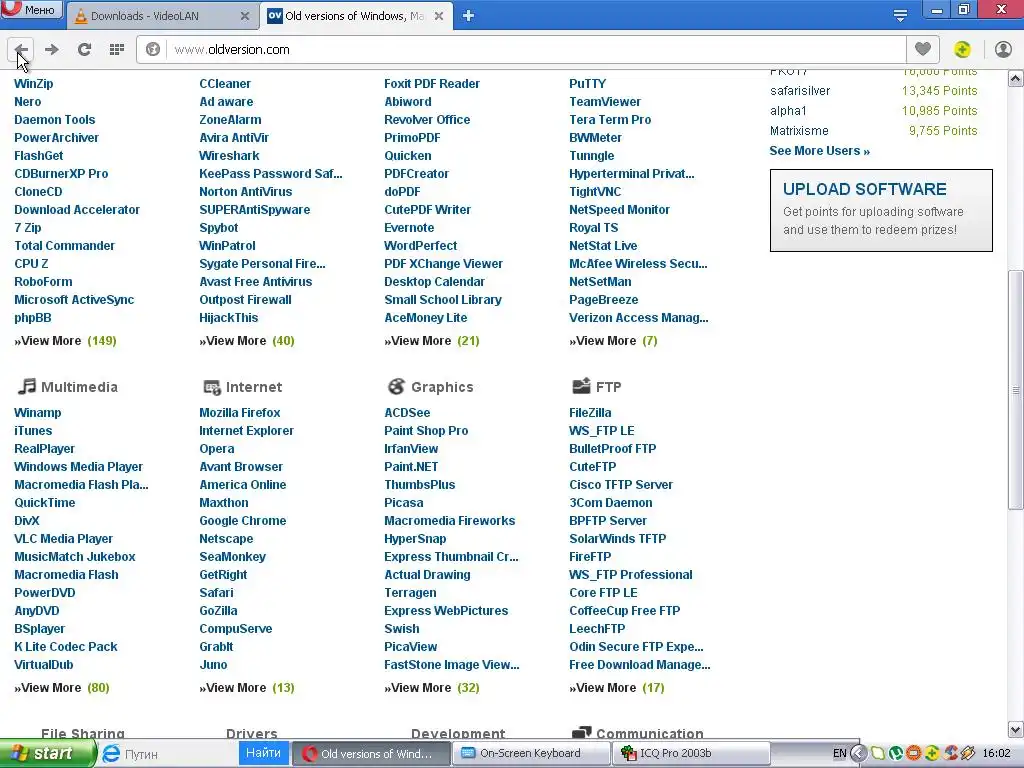1024x768 pixels.
Task: Open the Winamp link
Action: 37,413
